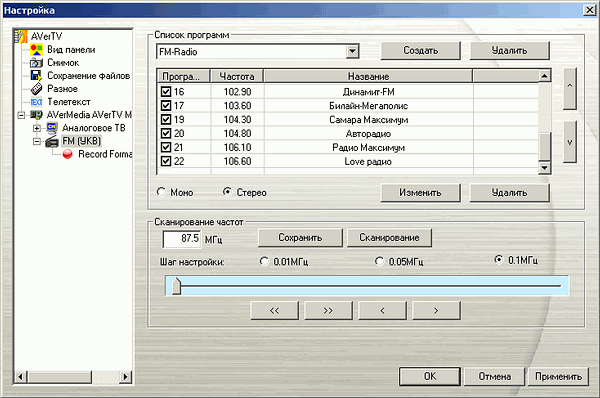Click the Применить button

pos(558,376)
